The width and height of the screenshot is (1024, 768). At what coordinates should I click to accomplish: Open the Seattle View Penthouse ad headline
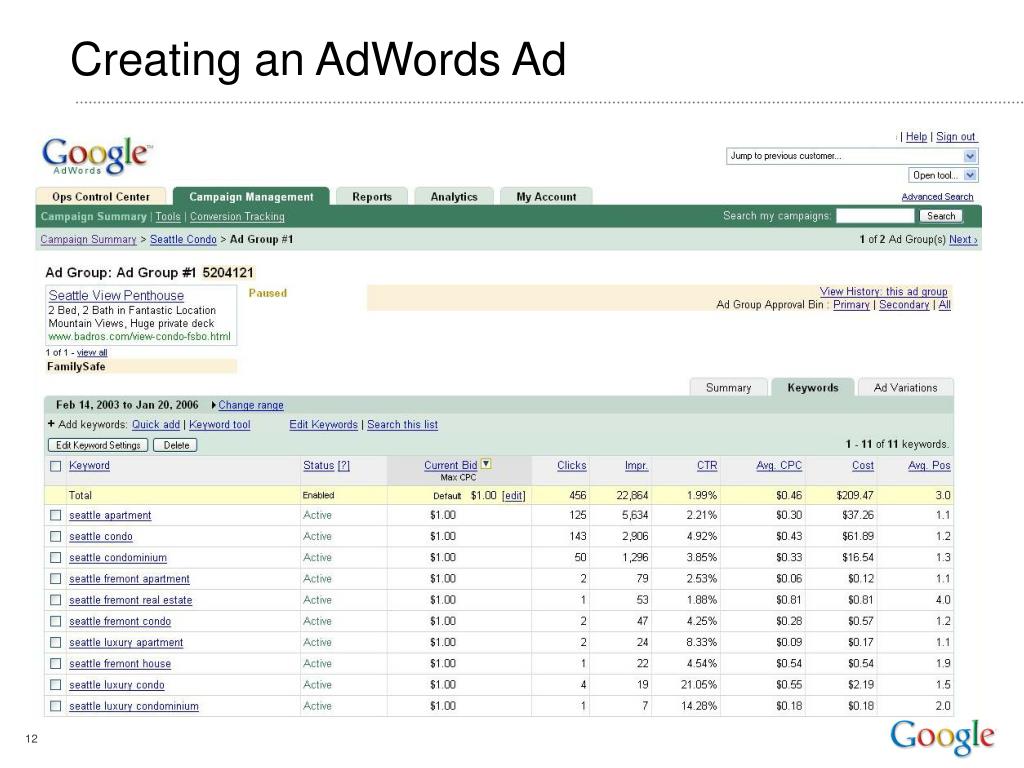(116, 295)
